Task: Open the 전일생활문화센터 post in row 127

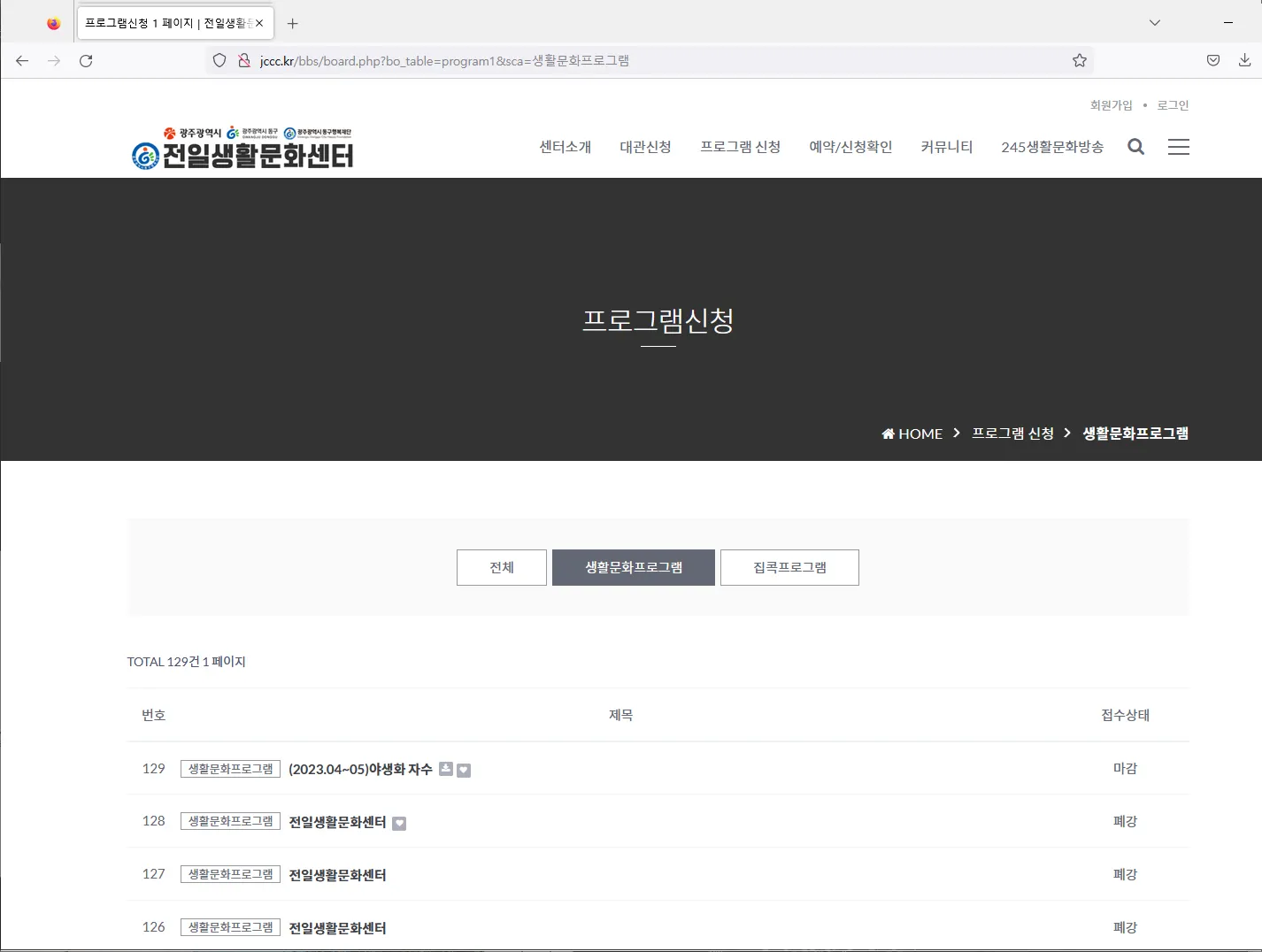Action: tap(337, 875)
